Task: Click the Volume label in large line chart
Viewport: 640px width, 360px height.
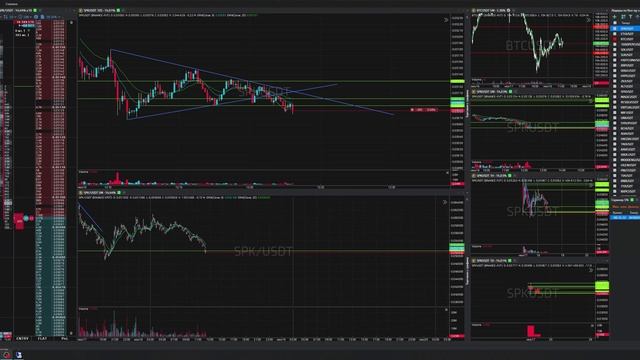Action: (83, 309)
